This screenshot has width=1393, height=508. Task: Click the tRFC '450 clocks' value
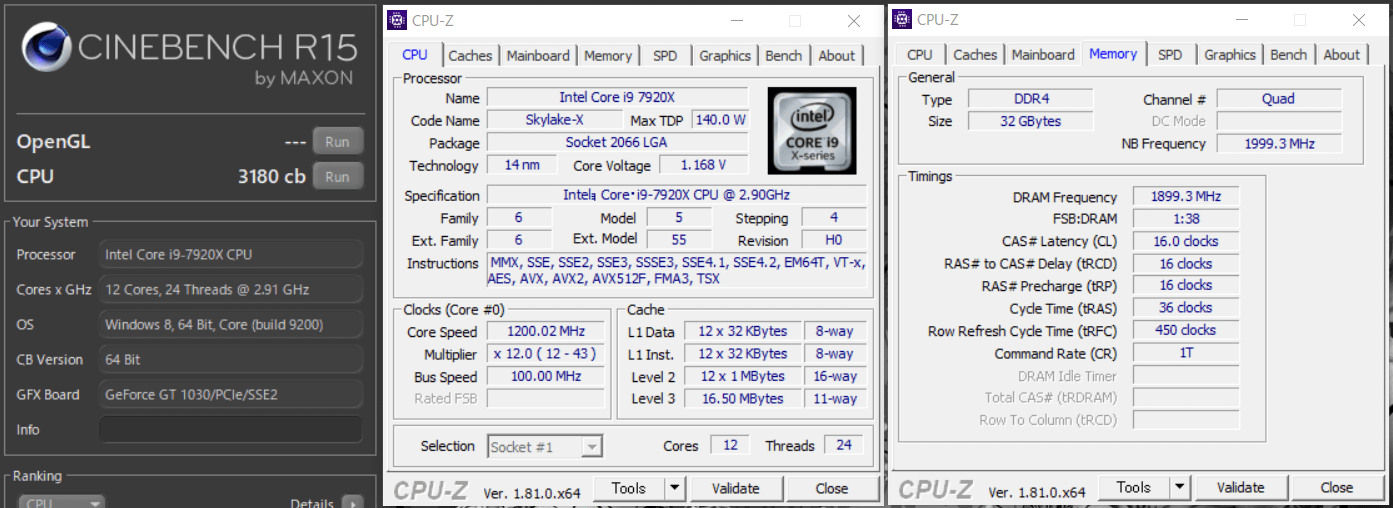(x=1186, y=330)
